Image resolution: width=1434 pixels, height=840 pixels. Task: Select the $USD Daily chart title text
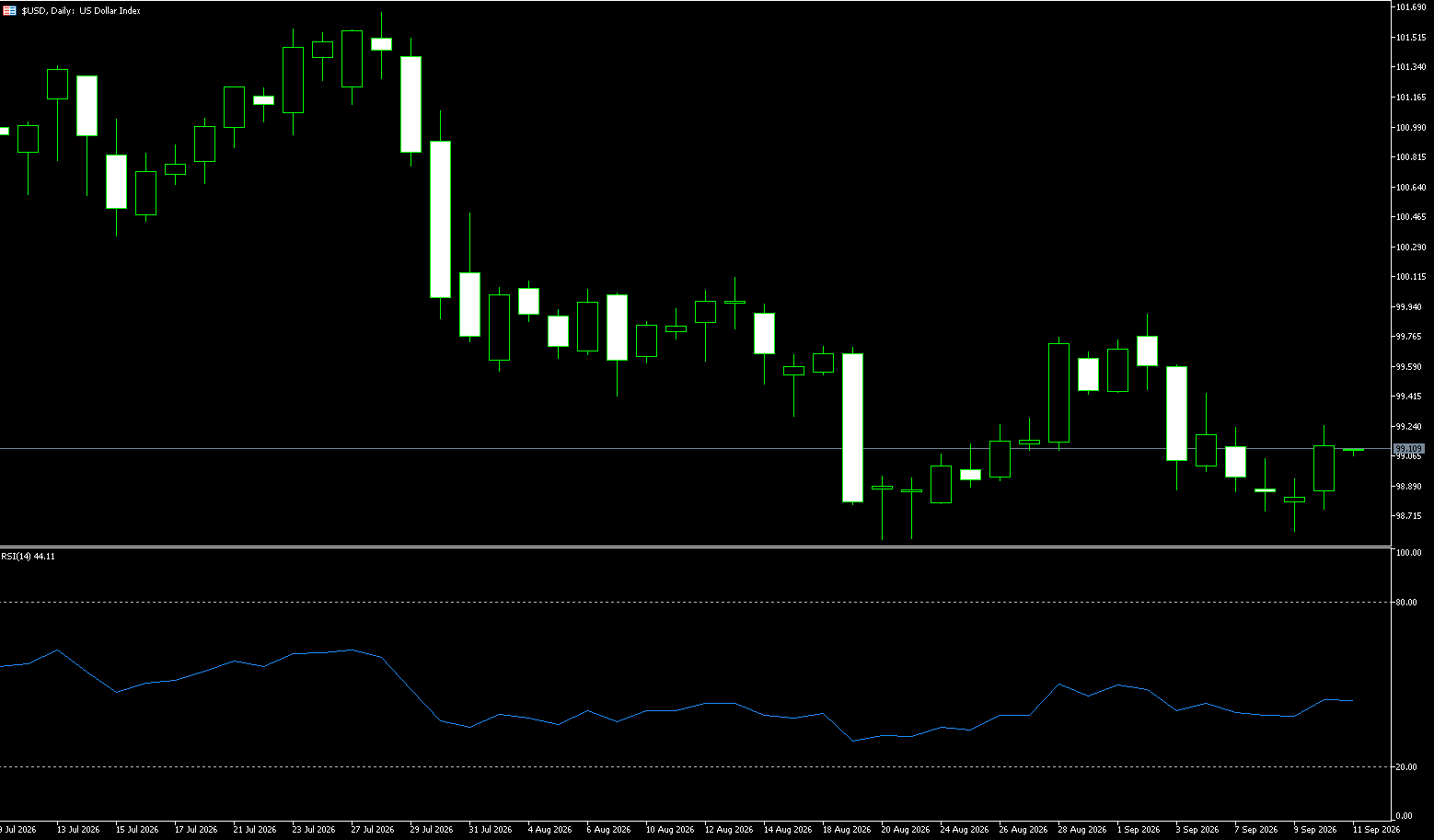pos(81,11)
